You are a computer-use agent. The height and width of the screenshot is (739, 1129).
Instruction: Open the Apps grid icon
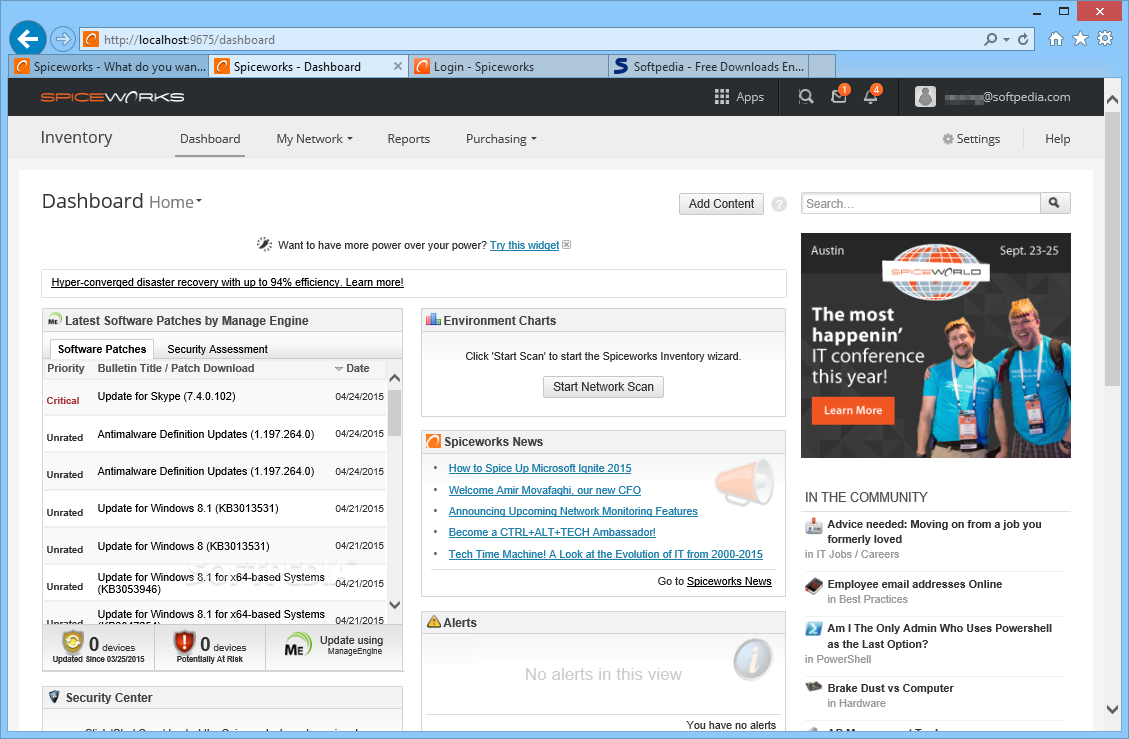point(721,97)
